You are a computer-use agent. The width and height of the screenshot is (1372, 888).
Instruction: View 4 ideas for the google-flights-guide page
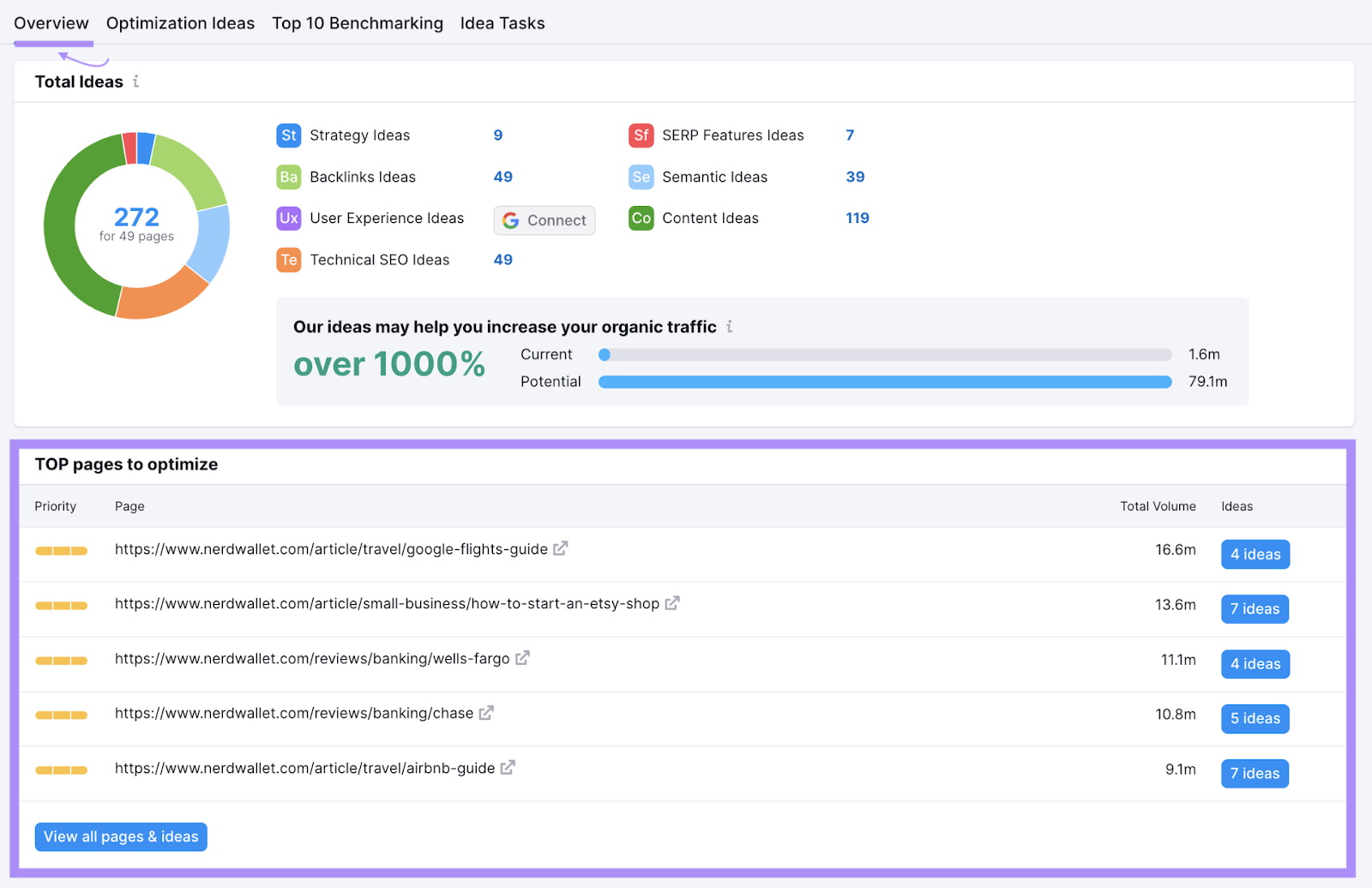pos(1255,553)
